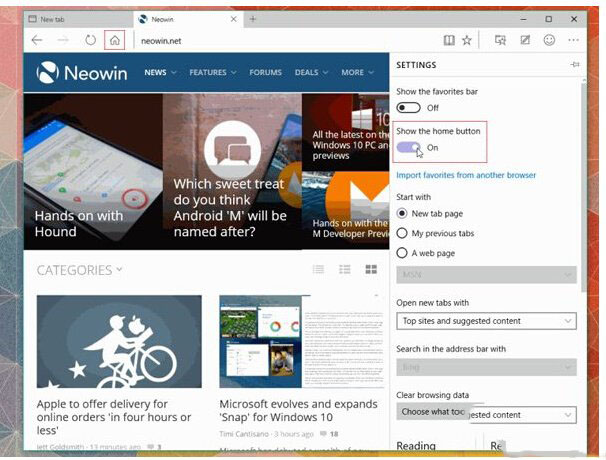Select My previous tabs radio option
Image resolution: width=606 pixels, height=460 pixels.
pos(402,233)
